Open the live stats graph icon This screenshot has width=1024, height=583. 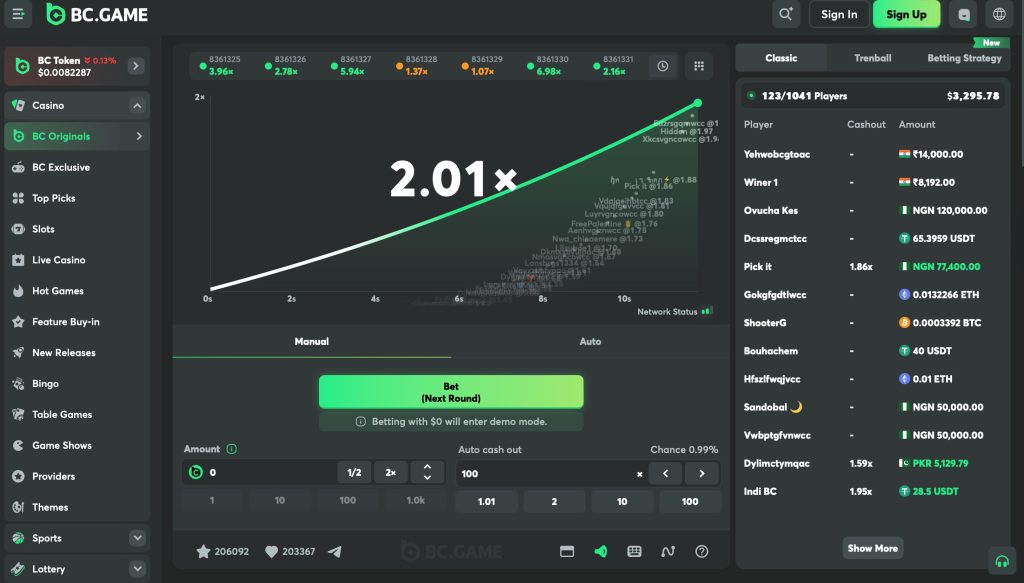click(667, 552)
